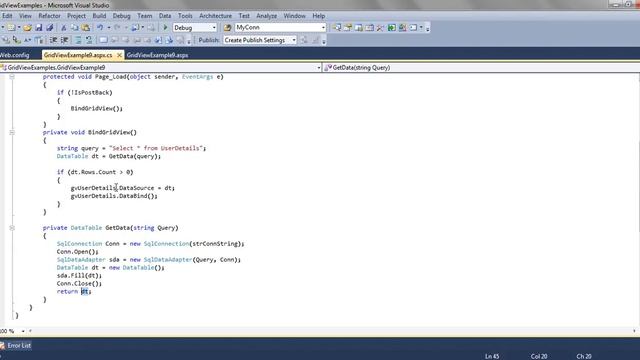The height and width of the screenshot is (360, 640).
Task: Start debugging with the green play arrow
Action: coord(165,28)
